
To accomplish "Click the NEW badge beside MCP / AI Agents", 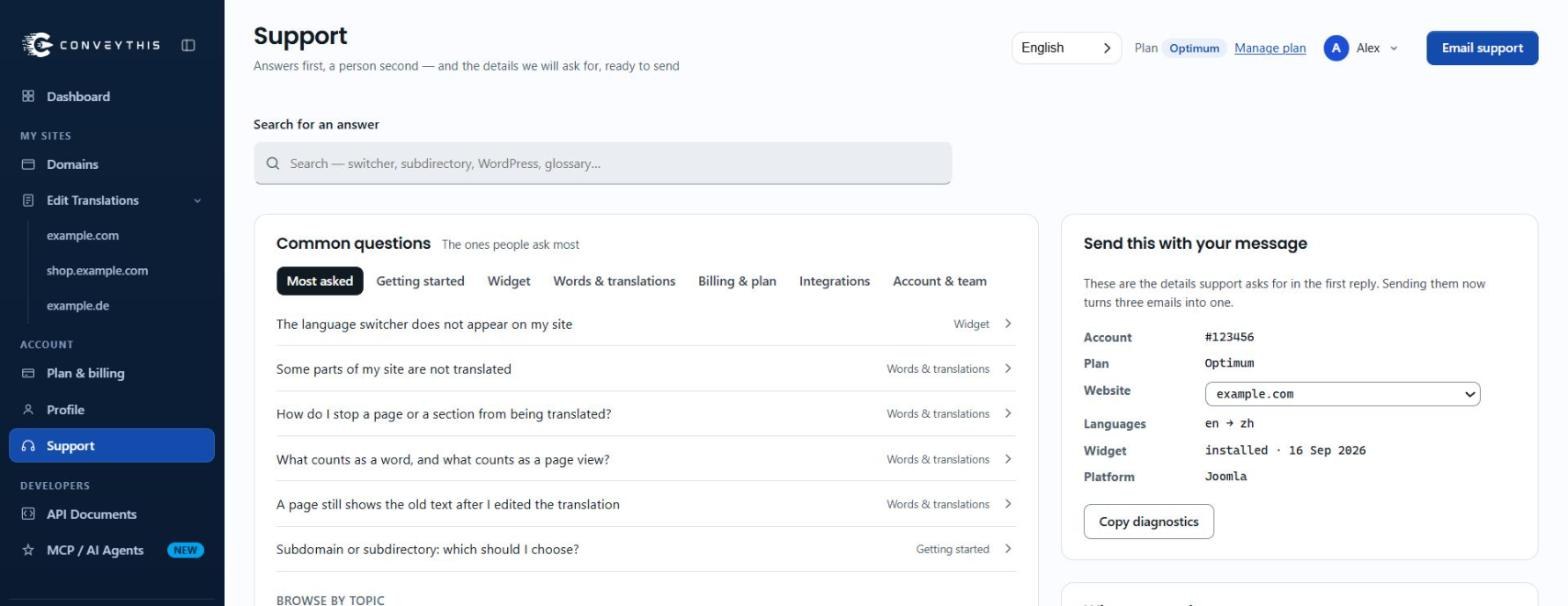I will [x=185, y=550].
